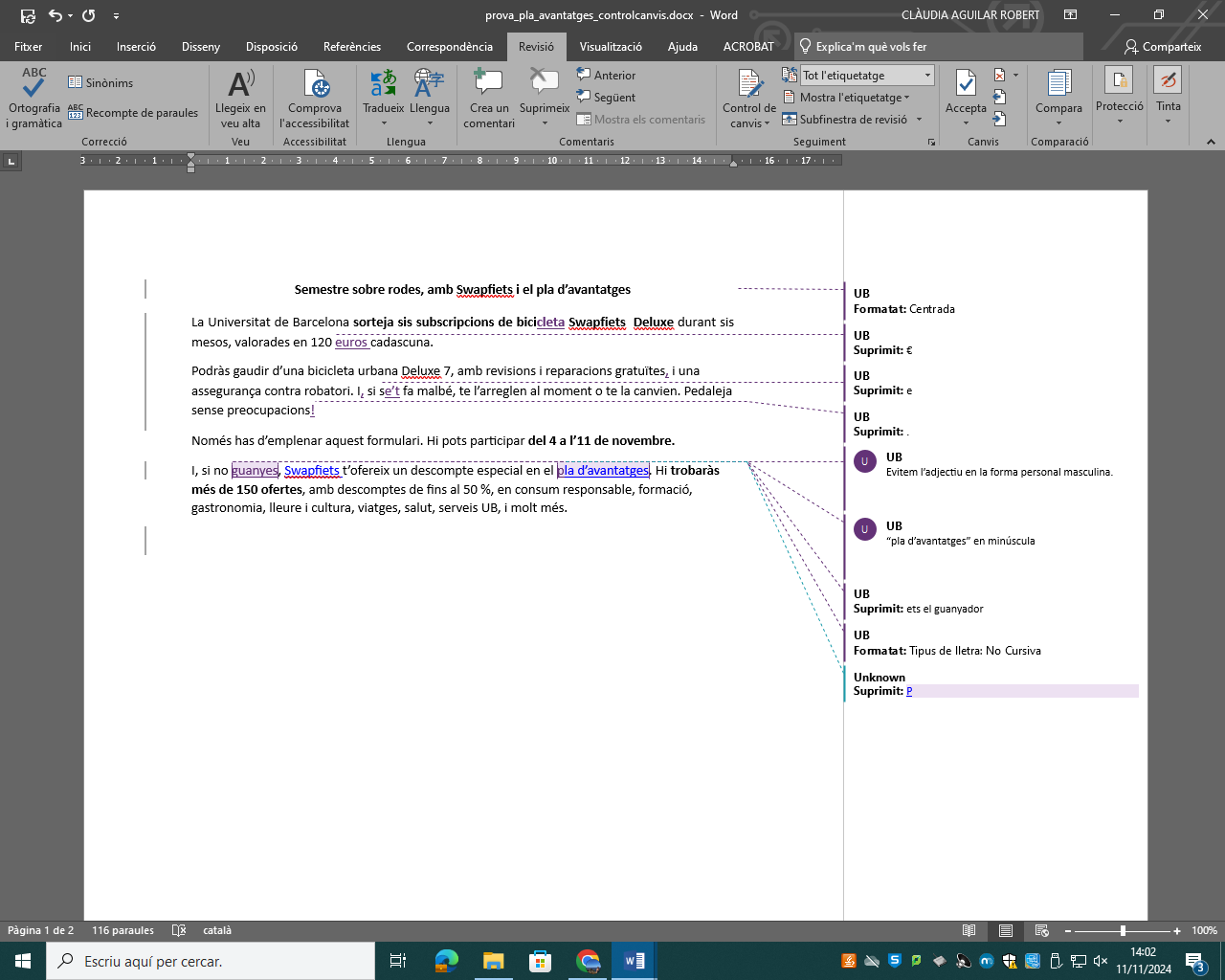The width and height of the screenshot is (1225, 980).
Task: Toggle Control de canvis tracking
Action: click(749, 86)
